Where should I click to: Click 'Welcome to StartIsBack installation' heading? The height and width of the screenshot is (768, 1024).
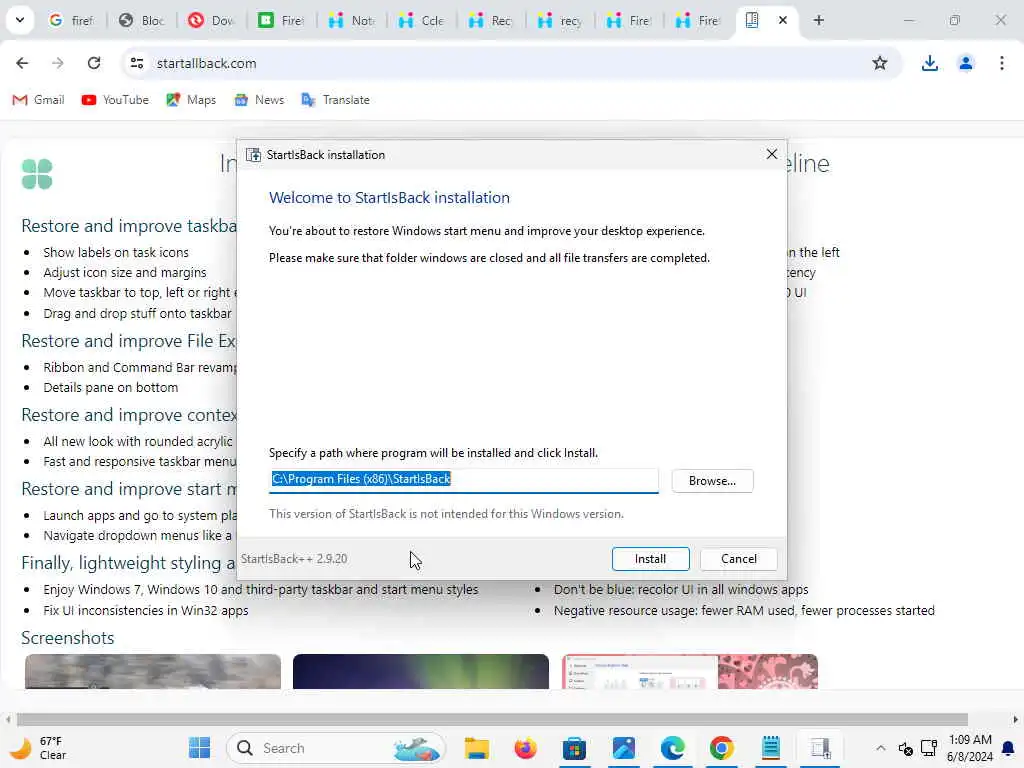[389, 198]
